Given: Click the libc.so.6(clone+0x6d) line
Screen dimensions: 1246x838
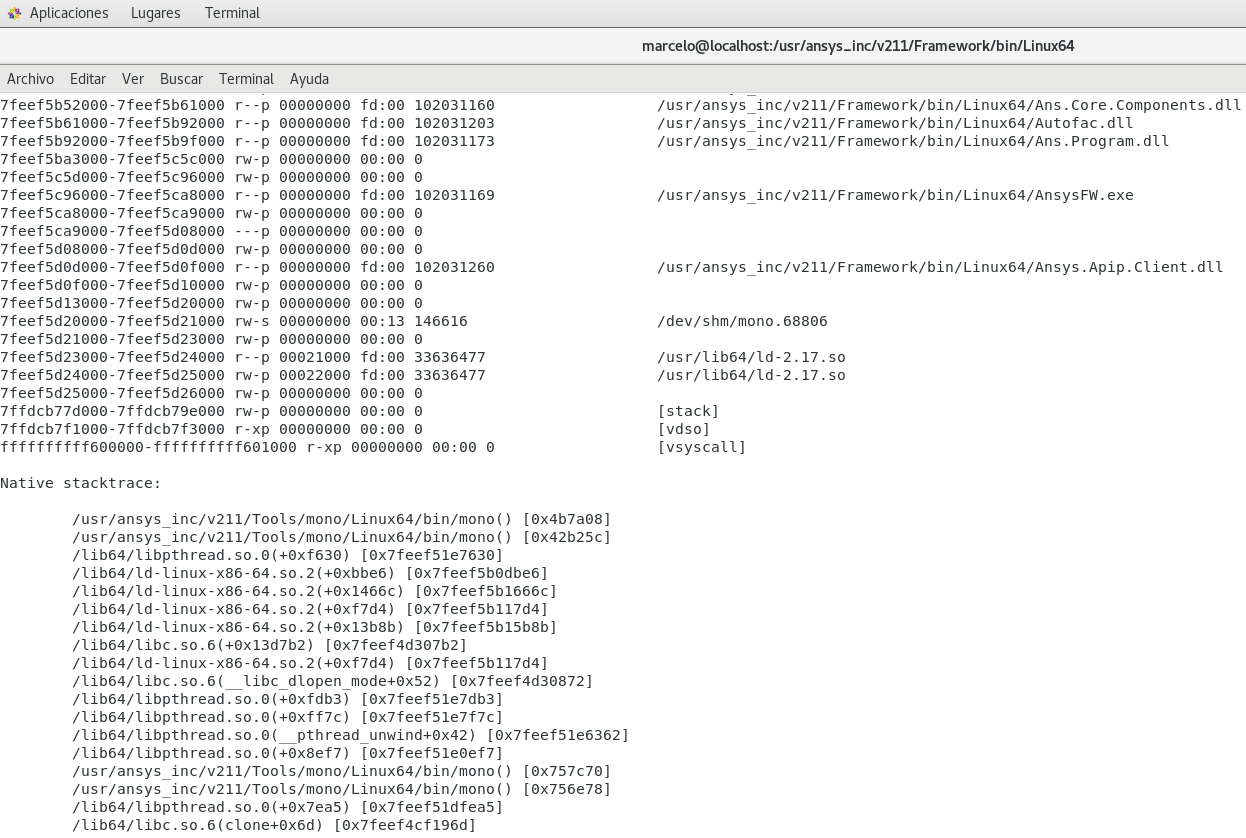Looking at the screenshot, I should (274, 825).
